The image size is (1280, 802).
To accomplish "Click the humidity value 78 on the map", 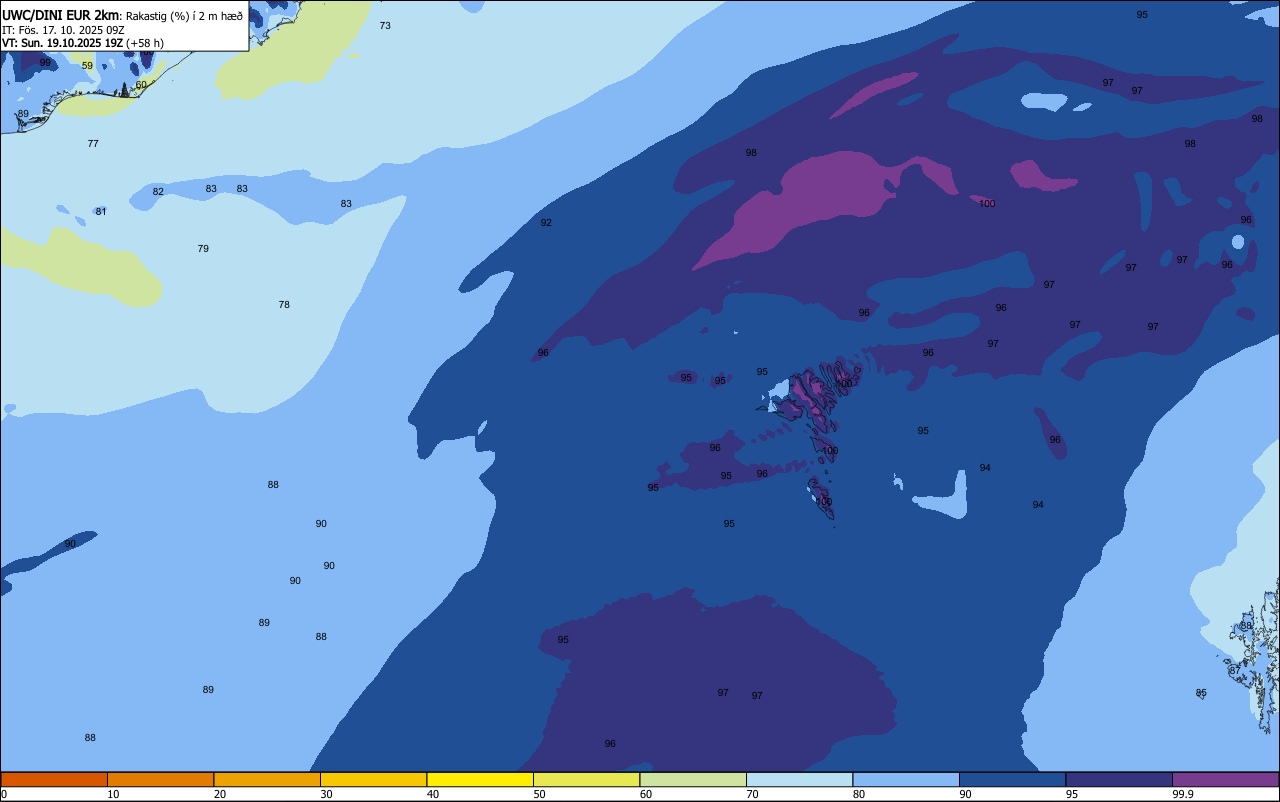I will click(284, 304).
